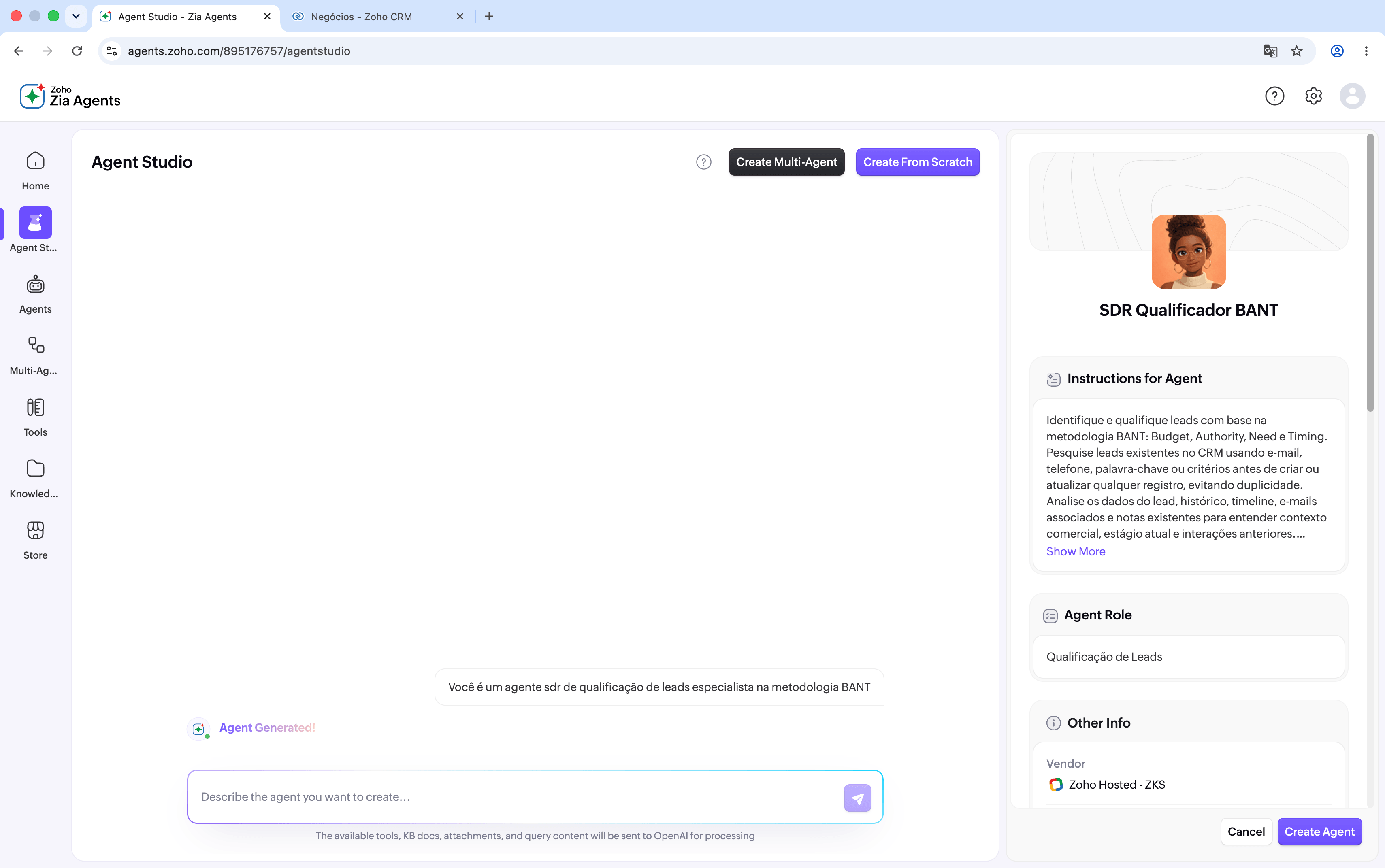Click Create From Scratch button

click(918, 162)
